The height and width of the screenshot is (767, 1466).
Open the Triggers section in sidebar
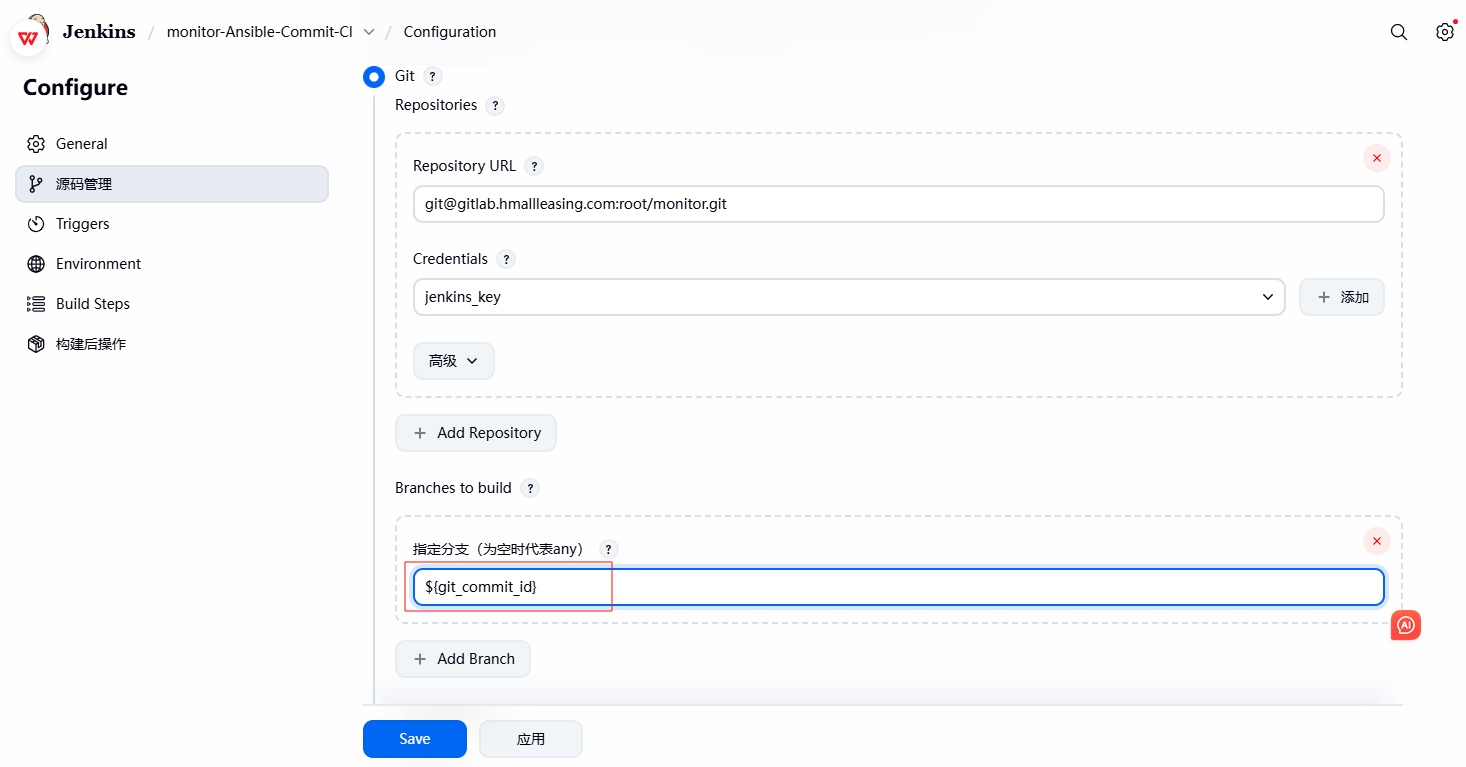click(x=82, y=224)
